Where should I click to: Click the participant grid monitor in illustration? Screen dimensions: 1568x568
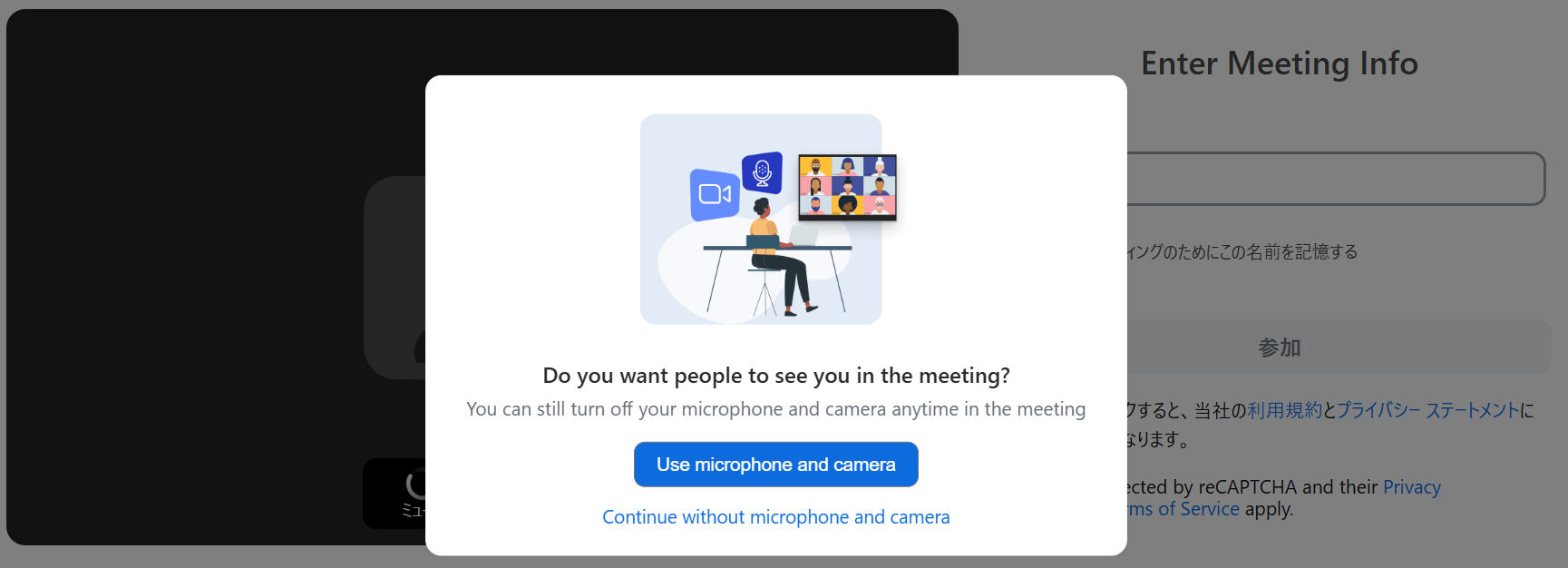(x=847, y=187)
